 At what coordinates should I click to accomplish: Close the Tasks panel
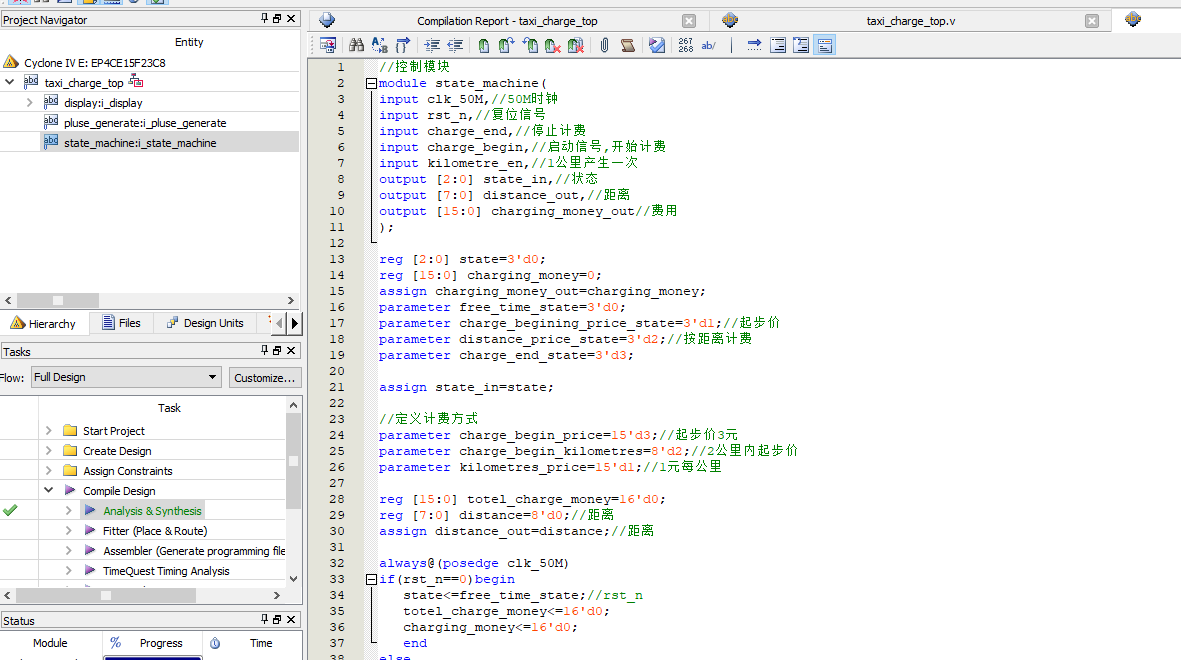coord(291,350)
